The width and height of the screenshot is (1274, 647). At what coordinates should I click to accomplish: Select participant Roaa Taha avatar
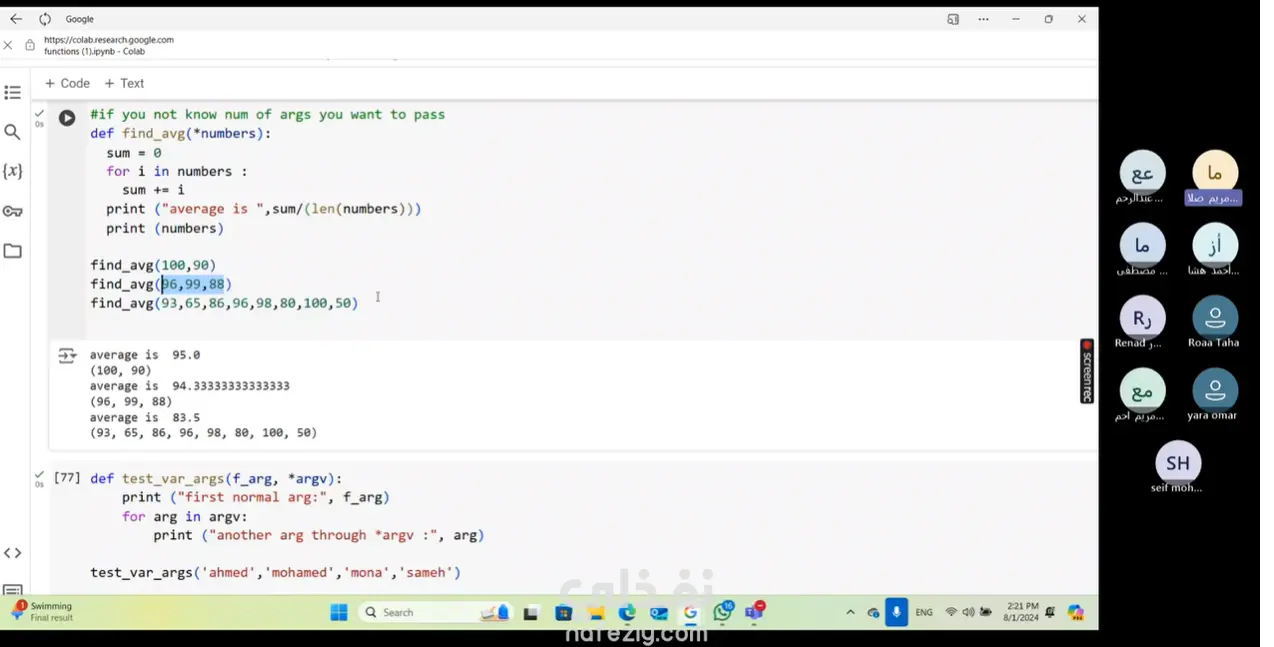[1215, 318]
